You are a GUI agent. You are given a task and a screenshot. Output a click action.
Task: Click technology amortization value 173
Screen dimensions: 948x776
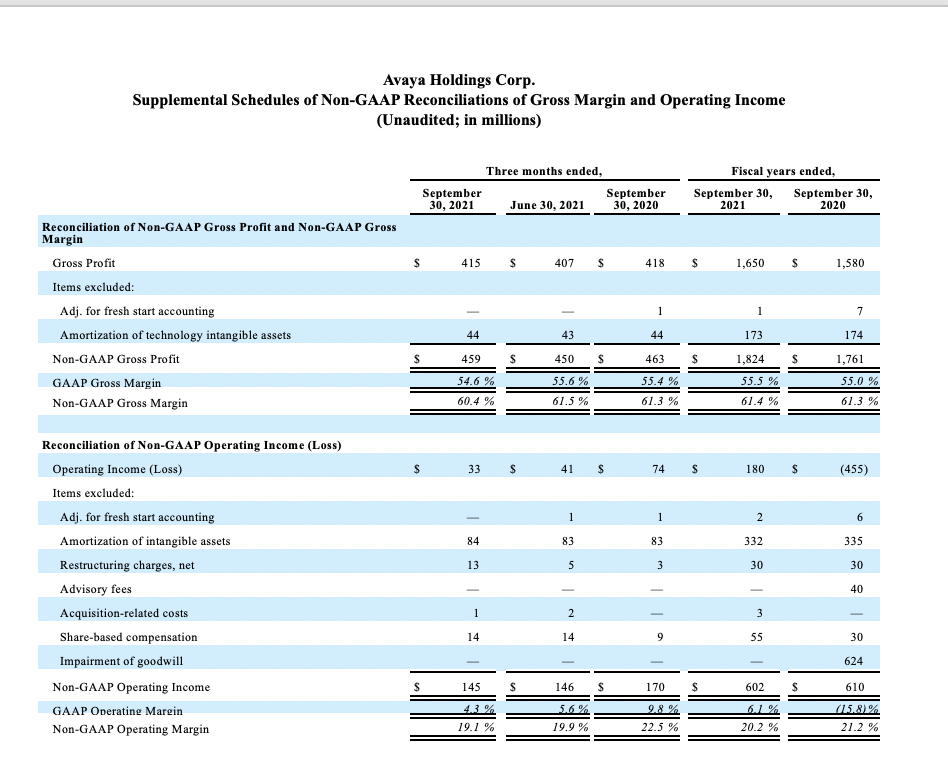(x=753, y=335)
